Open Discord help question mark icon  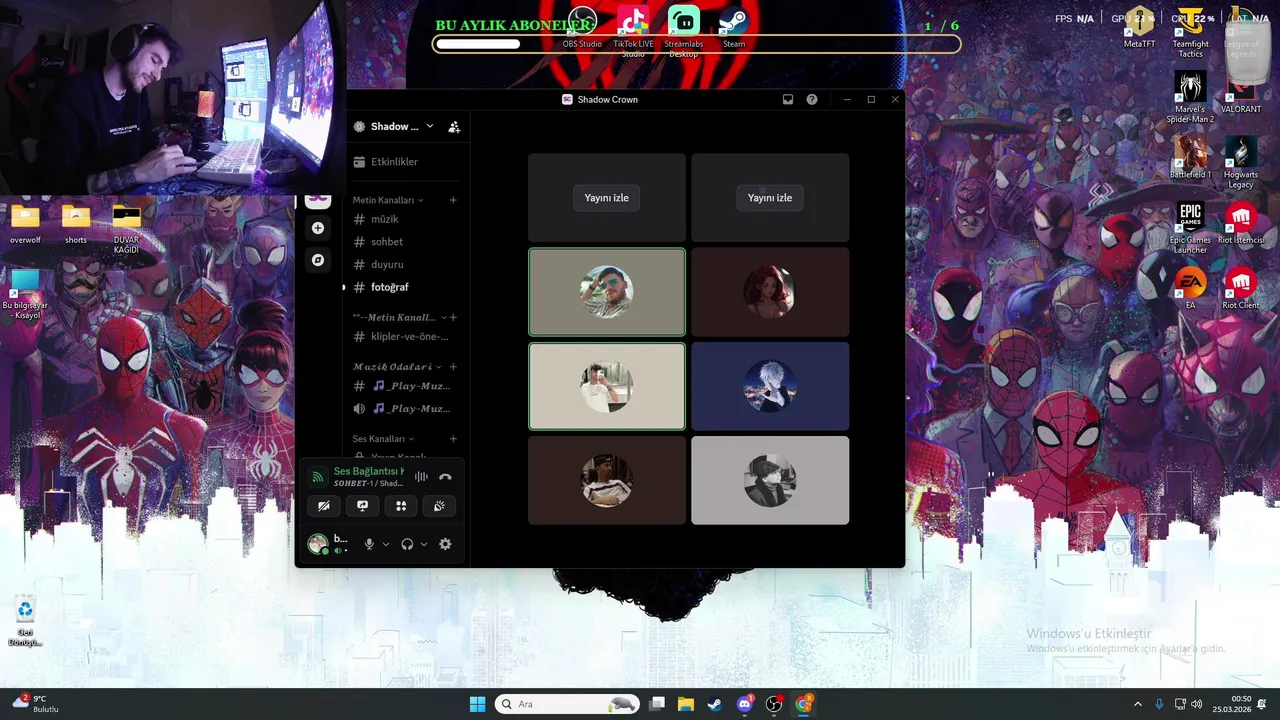(x=812, y=100)
